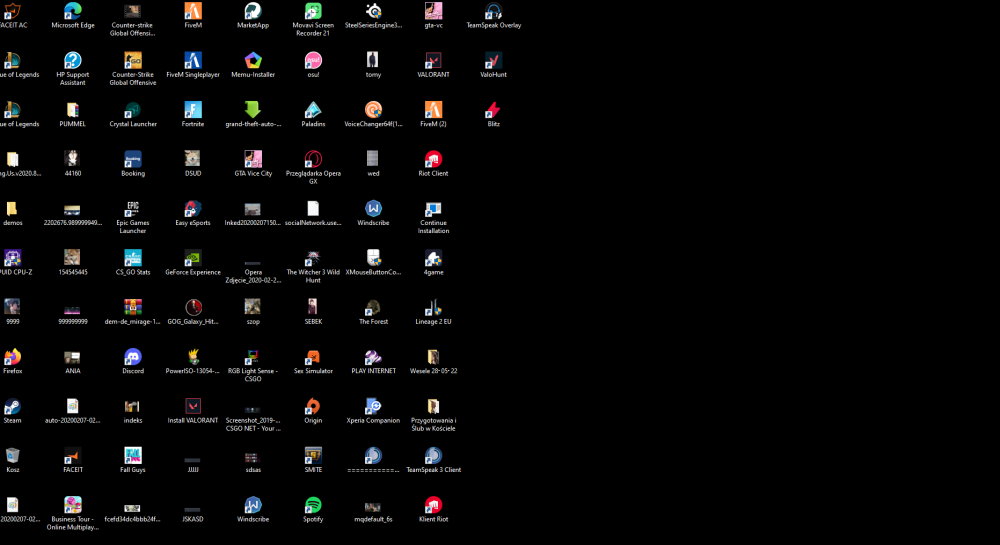This screenshot has height=545, width=1000.
Task: Select the FiveM (2) icon
Action: pyautogui.click(x=433, y=110)
